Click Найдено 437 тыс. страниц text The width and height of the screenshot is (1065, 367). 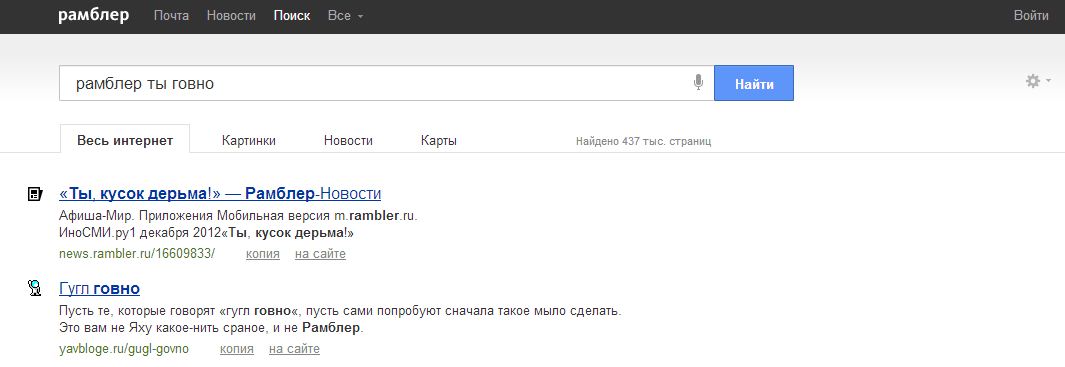pos(643,142)
